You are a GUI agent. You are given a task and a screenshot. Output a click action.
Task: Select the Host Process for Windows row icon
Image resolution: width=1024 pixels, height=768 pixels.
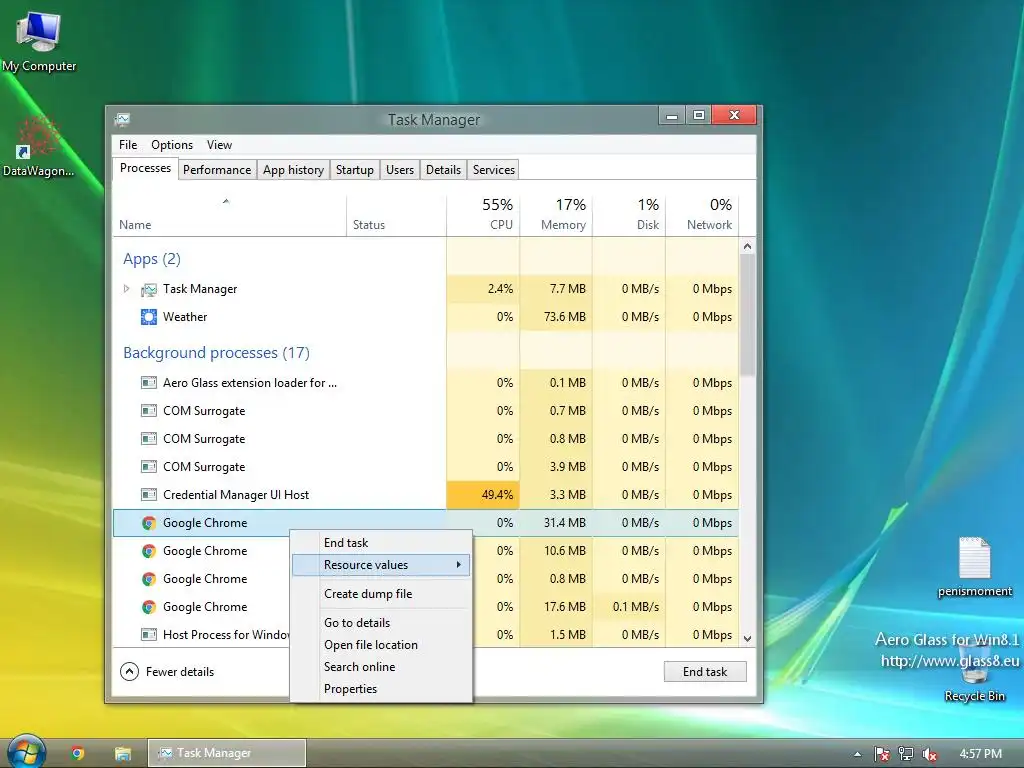149,635
